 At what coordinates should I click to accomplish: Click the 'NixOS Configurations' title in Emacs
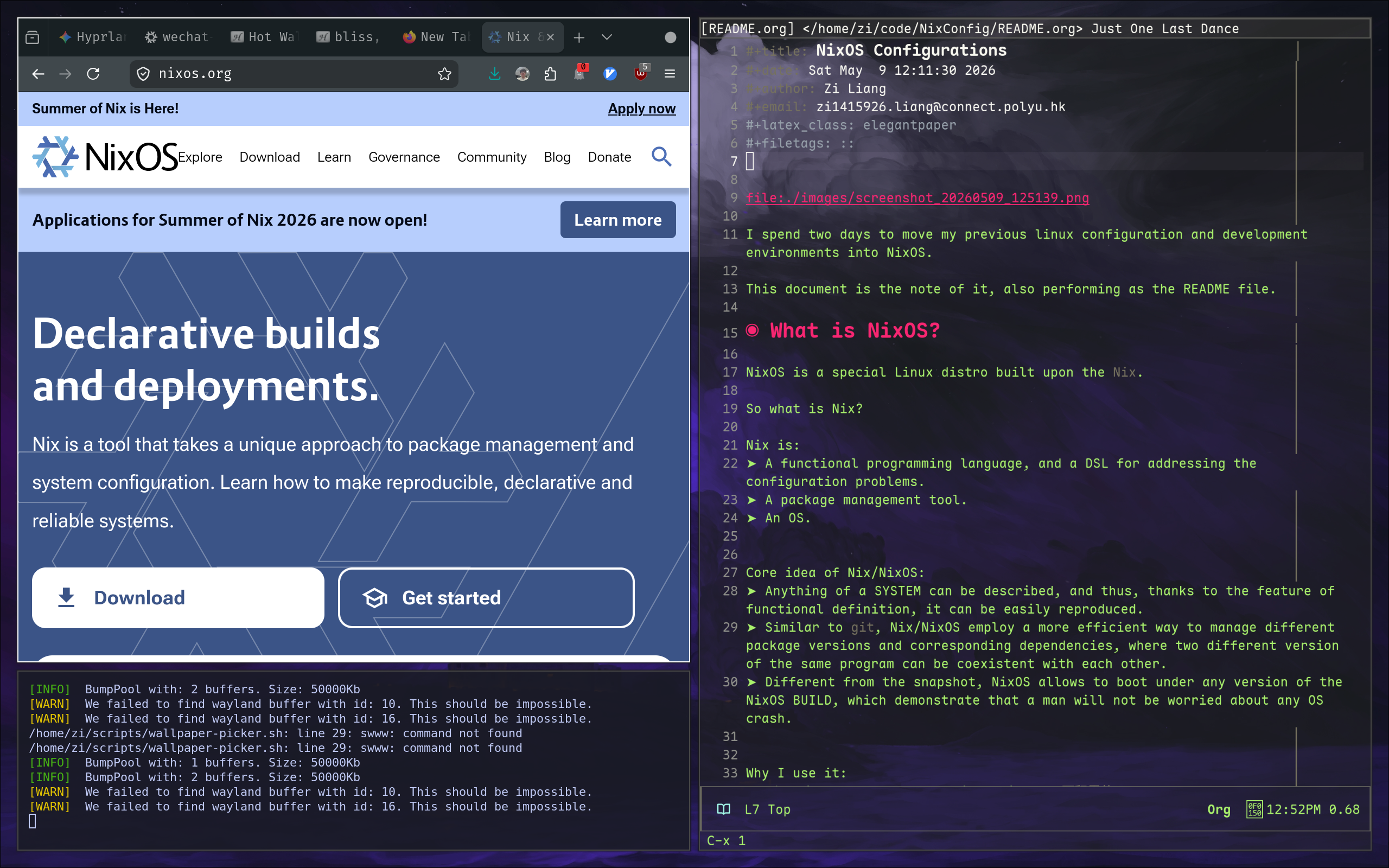pos(912,50)
